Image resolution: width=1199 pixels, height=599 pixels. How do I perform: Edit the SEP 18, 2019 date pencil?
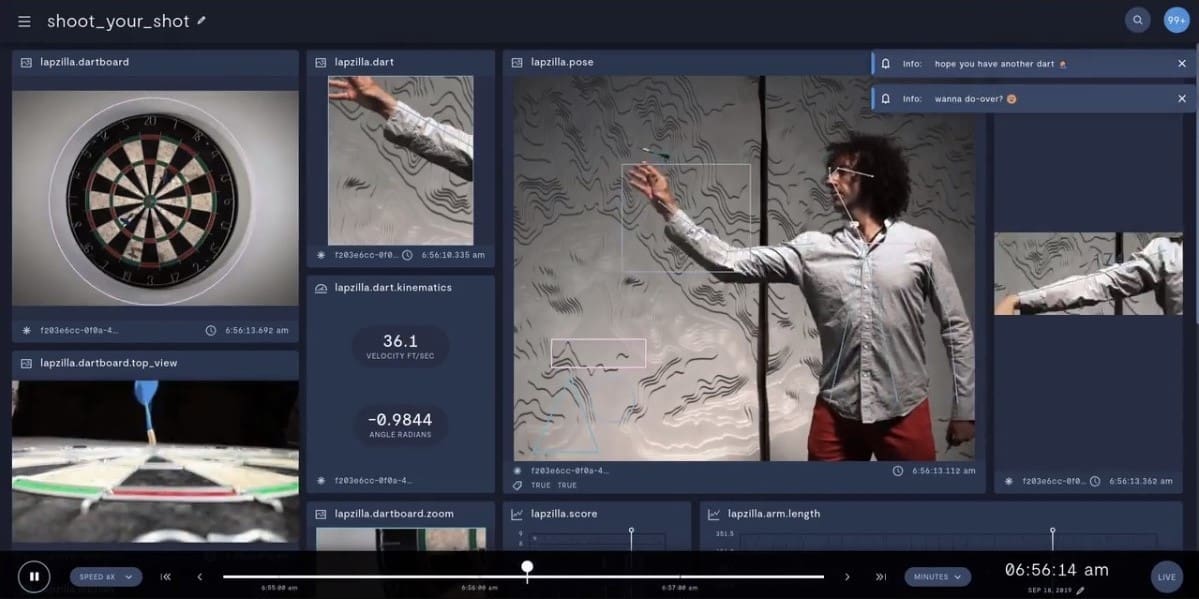(1080, 591)
